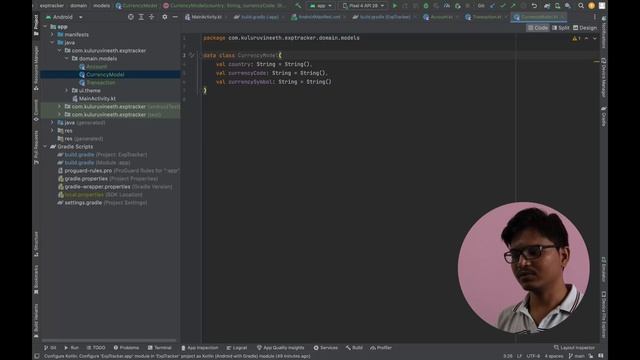Image resolution: width=640 pixels, height=360 pixels.
Task: Toggle the Resource Manager side panel
Action: (36, 68)
